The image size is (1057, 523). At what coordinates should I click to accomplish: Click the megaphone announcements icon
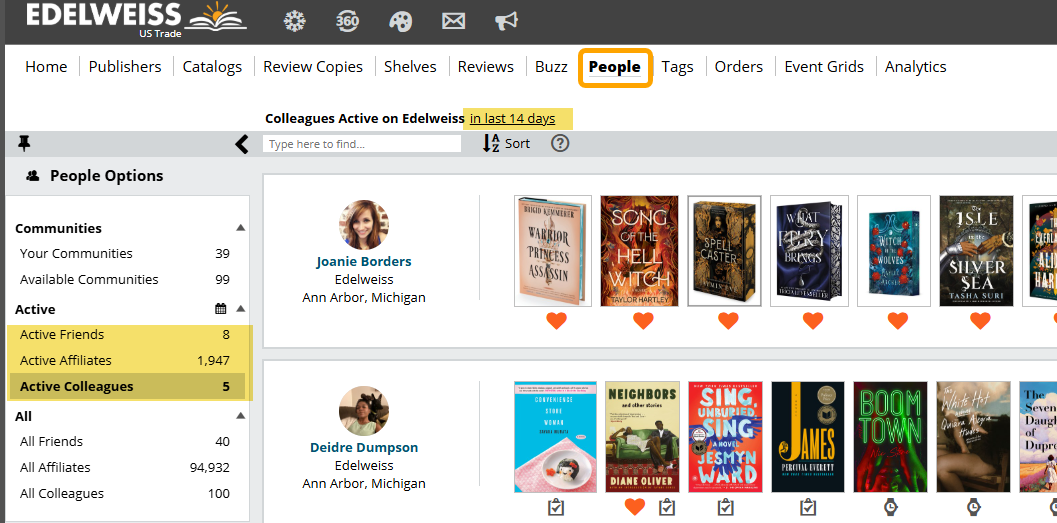pos(507,21)
